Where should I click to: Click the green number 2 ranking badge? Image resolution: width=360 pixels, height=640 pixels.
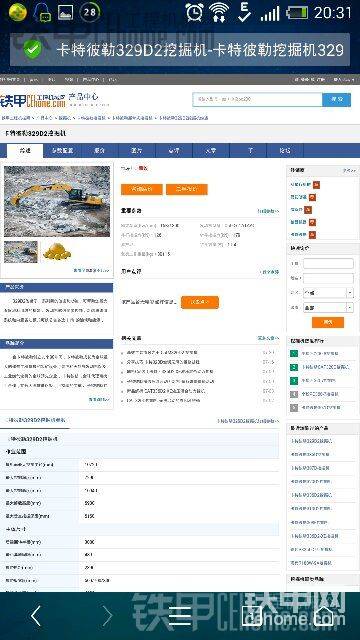[294, 367]
